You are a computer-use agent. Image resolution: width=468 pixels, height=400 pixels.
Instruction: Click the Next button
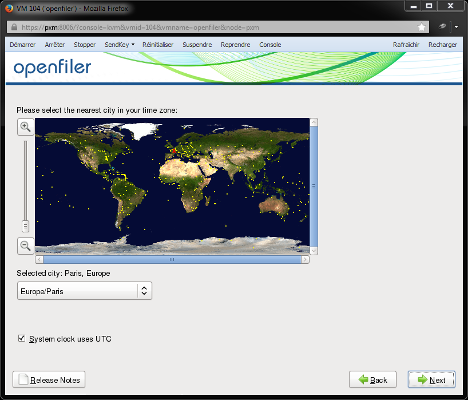pyautogui.click(x=432, y=379)
